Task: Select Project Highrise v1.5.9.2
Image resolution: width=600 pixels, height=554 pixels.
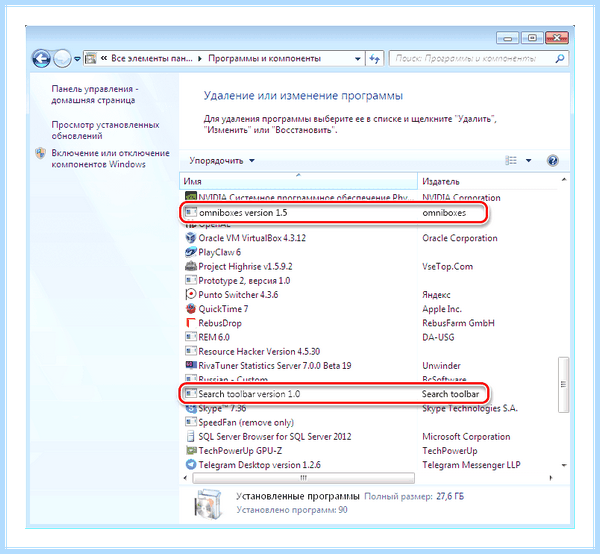Action: (x=245, y=266)
